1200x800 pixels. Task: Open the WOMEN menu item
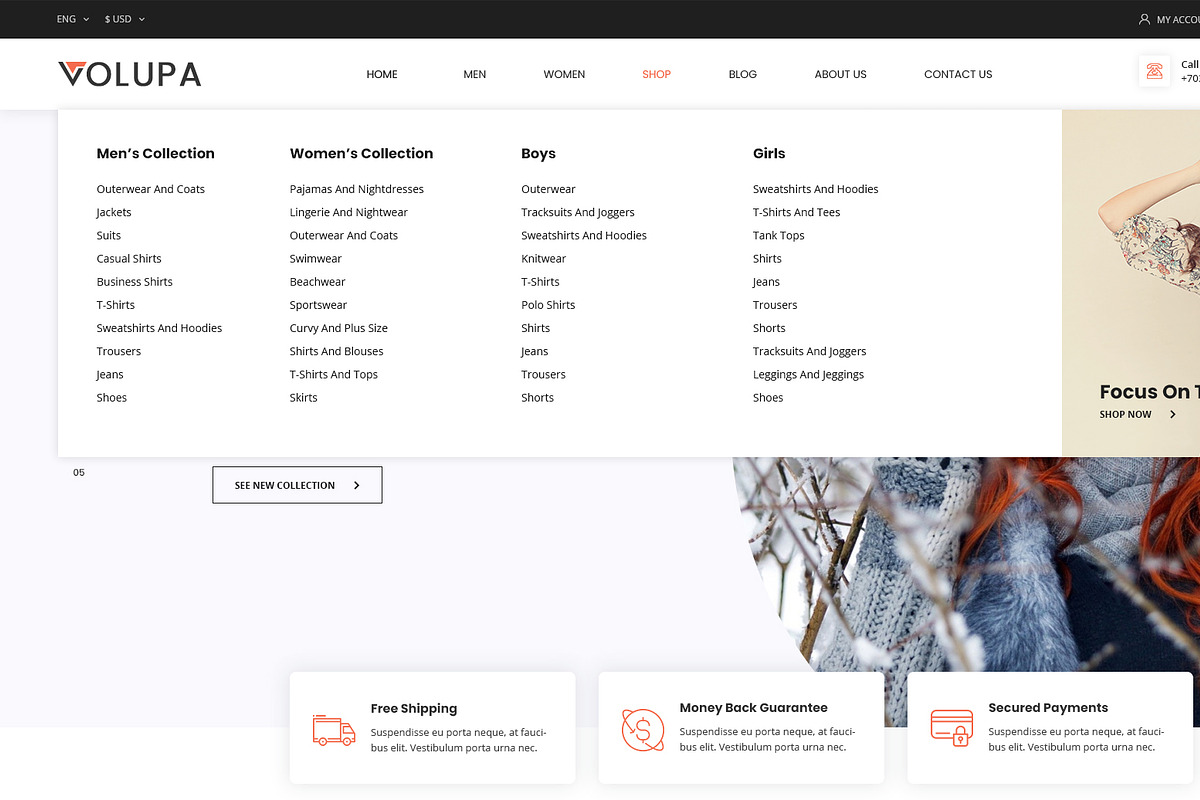pyautogui.click(x=564, y=74)
